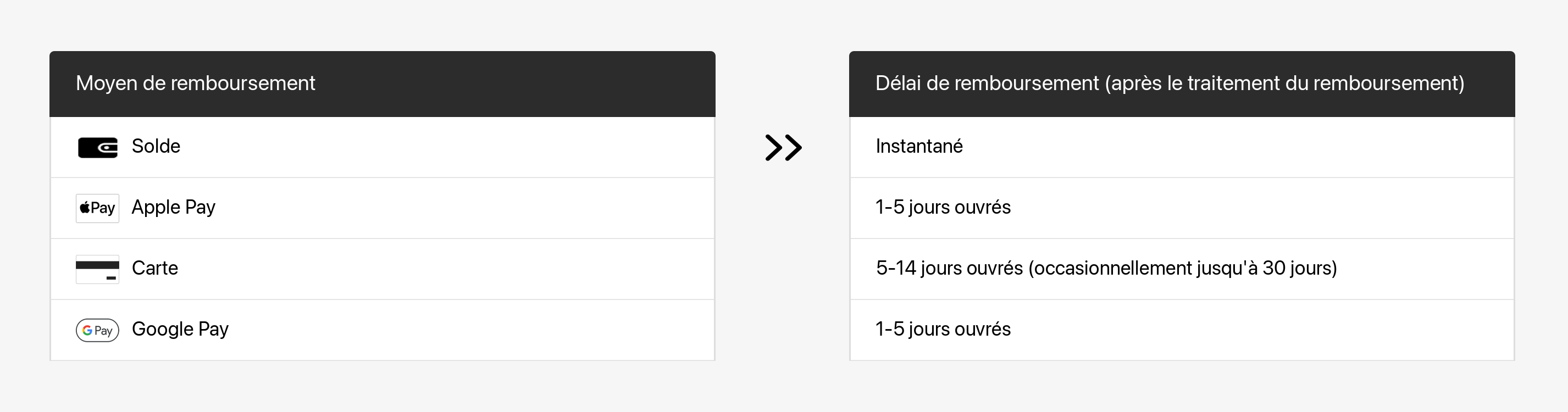Click the black magnetic stripe on the card icon
Screen dimensions: 1568x412
[x=97, y=265]
